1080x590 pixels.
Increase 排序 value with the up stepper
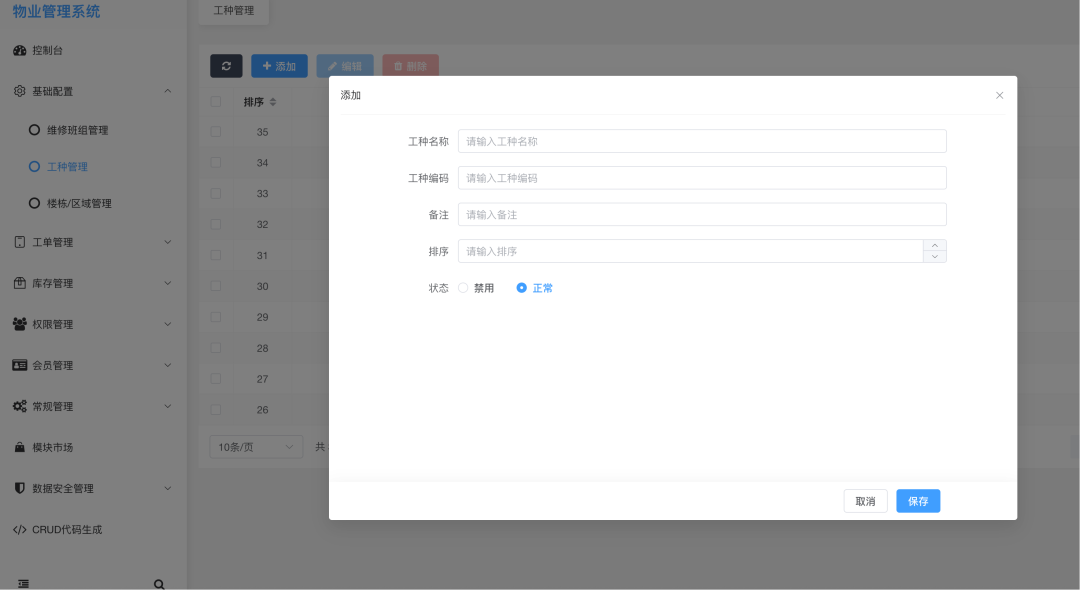pos(935,246)
